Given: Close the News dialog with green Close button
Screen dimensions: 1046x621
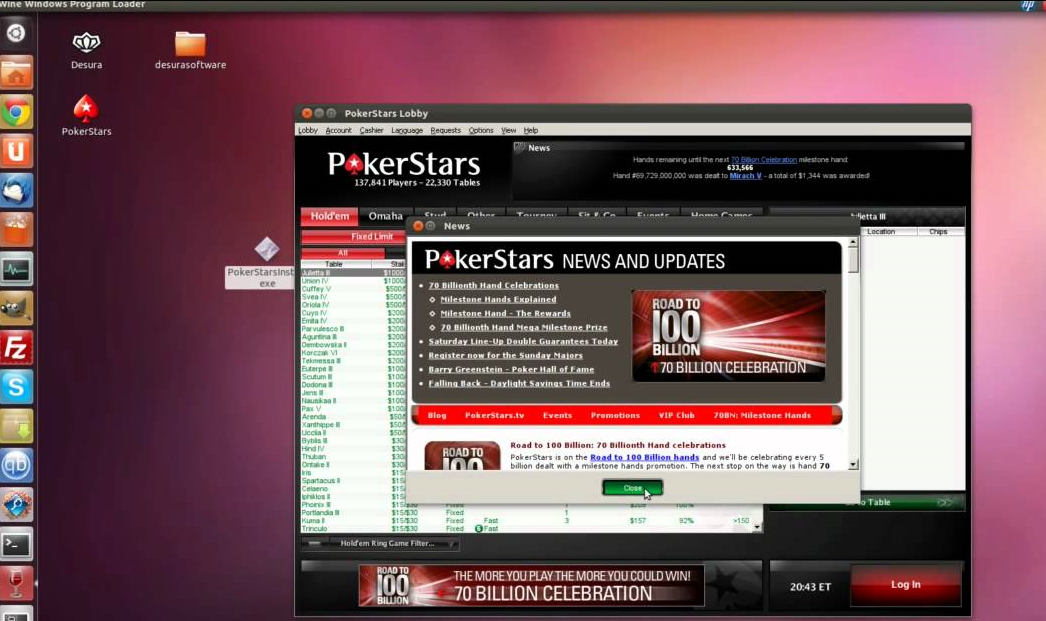Looking at the screenshot, I should (632, 488).
